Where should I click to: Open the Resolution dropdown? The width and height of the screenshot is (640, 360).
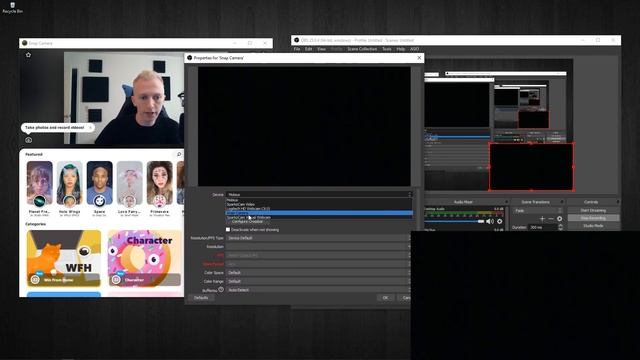[x=318, y=247]
